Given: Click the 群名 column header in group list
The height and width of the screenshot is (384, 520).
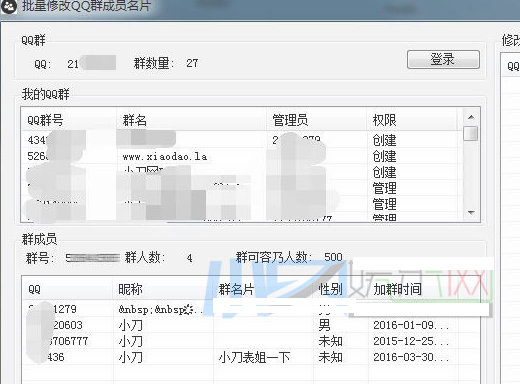Looking at the screenshot, I should pyautogui.click(x=192, y=120).
